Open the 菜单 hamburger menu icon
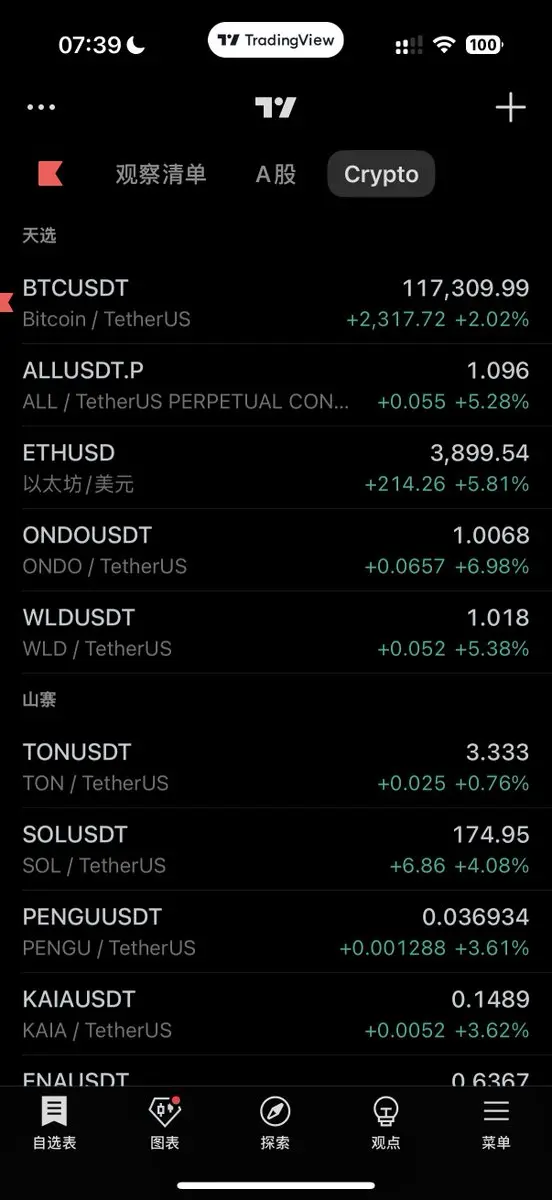552x1200 pixels. click(496, 1122)
